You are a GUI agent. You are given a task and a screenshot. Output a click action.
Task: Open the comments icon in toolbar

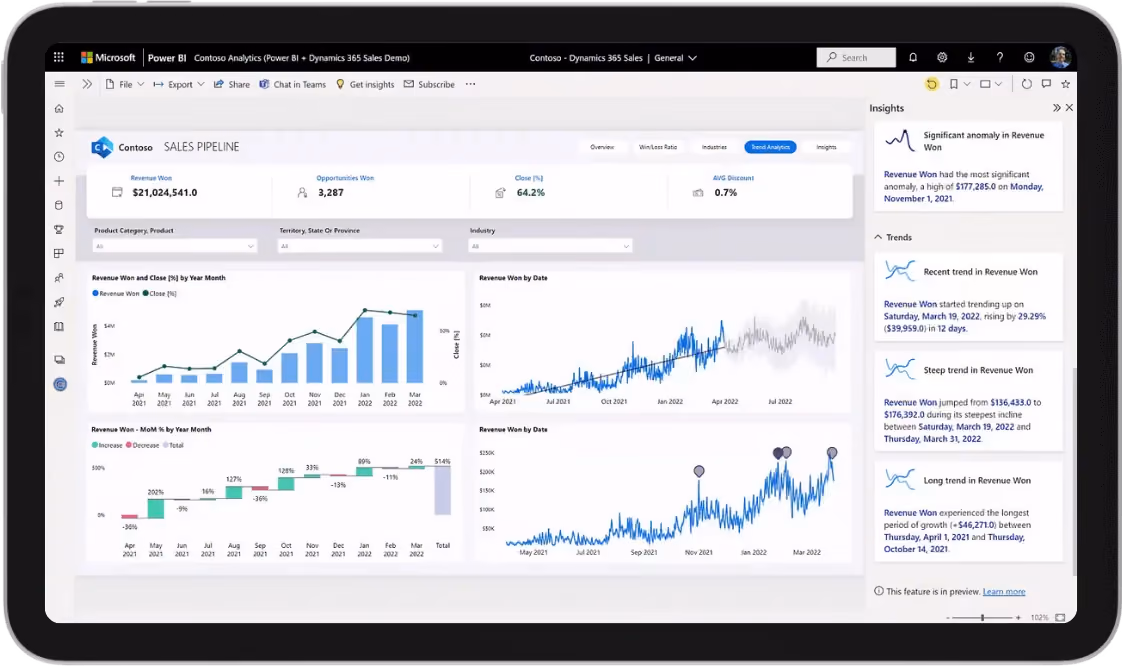click(1046, 84)
